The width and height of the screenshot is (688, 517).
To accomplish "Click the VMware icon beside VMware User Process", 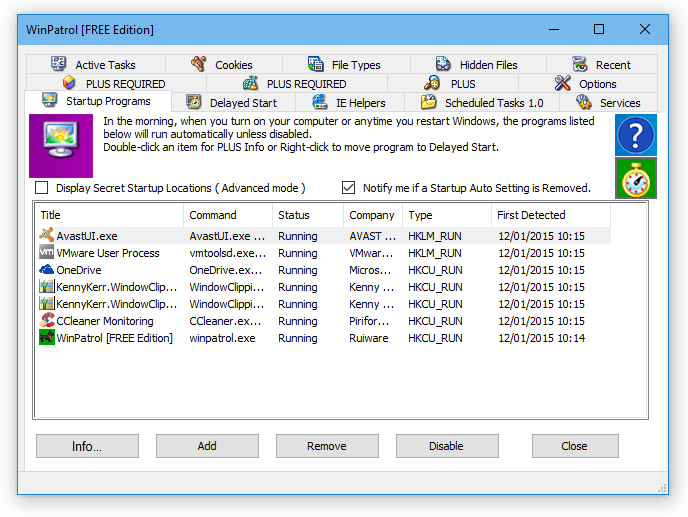I will click(47, 252).
